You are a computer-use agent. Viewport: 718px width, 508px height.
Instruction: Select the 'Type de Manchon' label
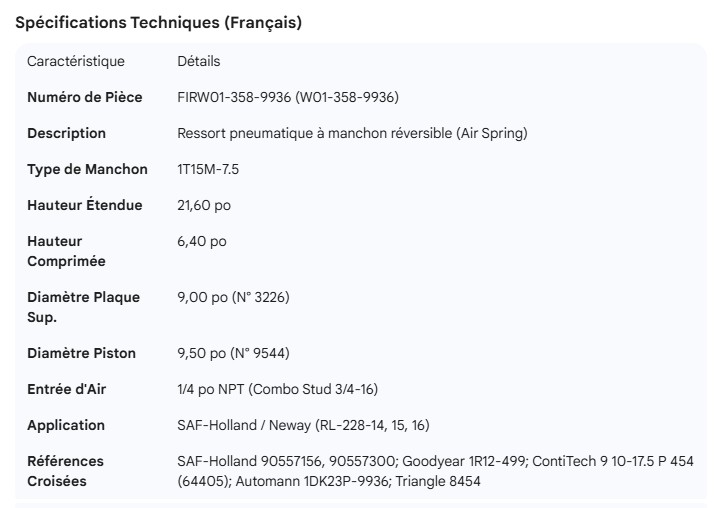pos(87,169)
